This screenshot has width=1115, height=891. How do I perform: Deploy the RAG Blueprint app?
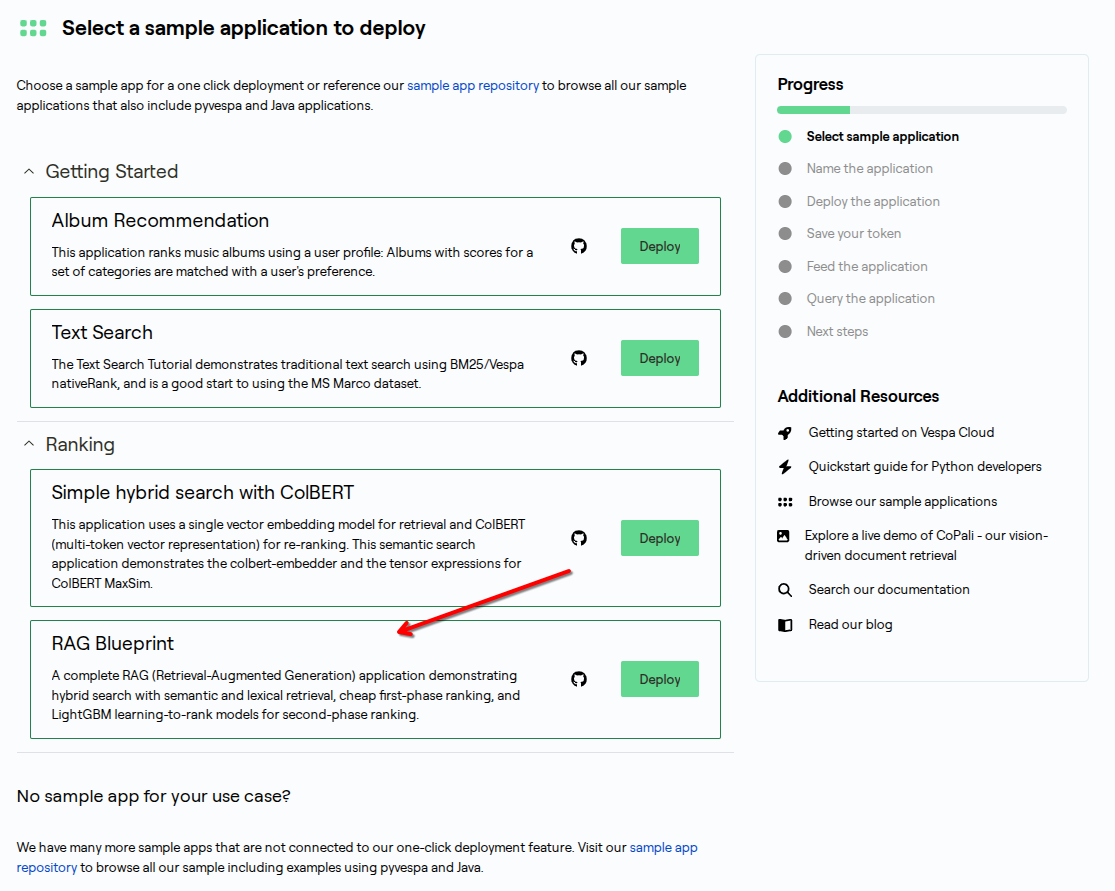659,679
